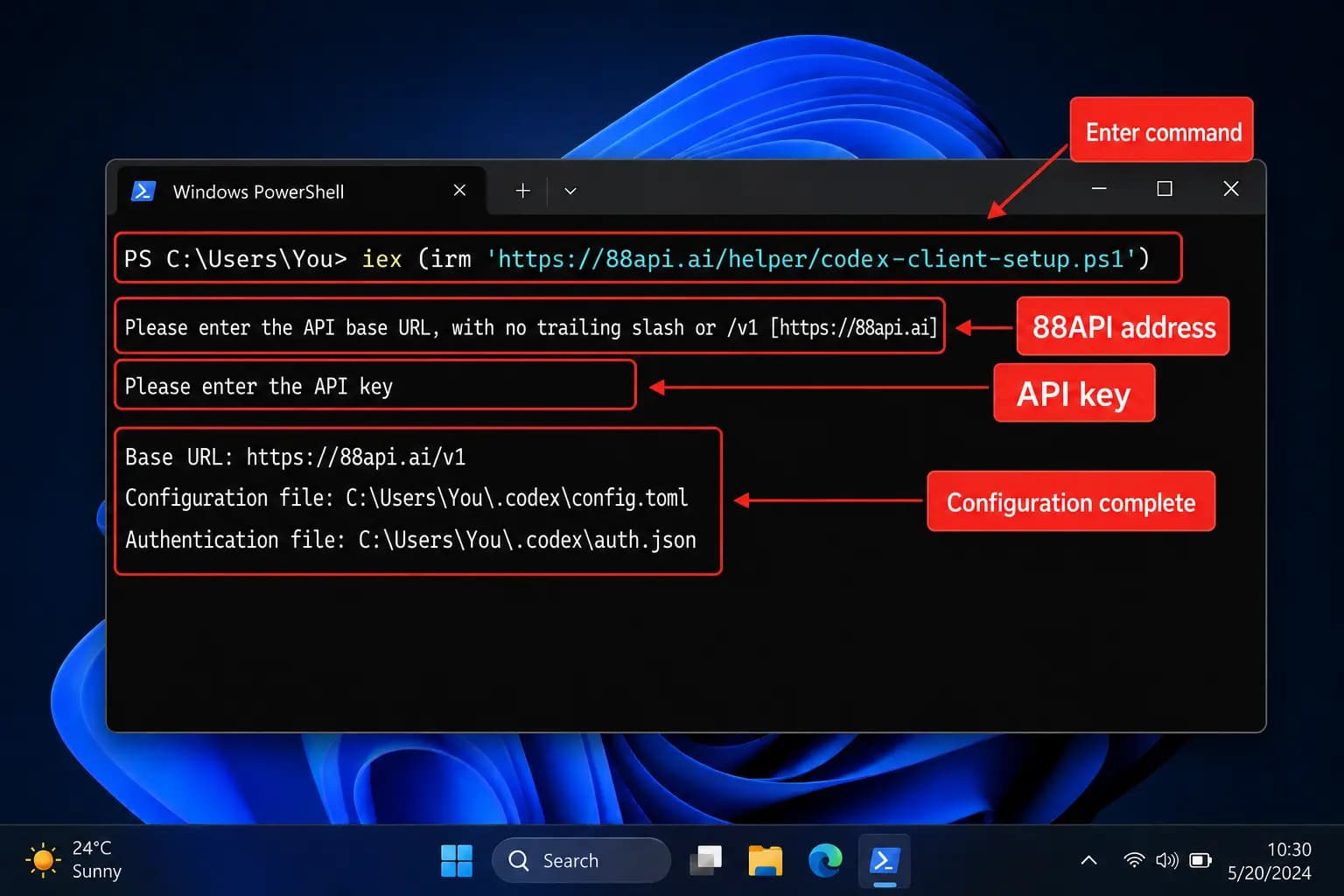Select the Windows PowerShell tab
The width and height of the screenshot is (1344, 896).
tap(301, 191)
